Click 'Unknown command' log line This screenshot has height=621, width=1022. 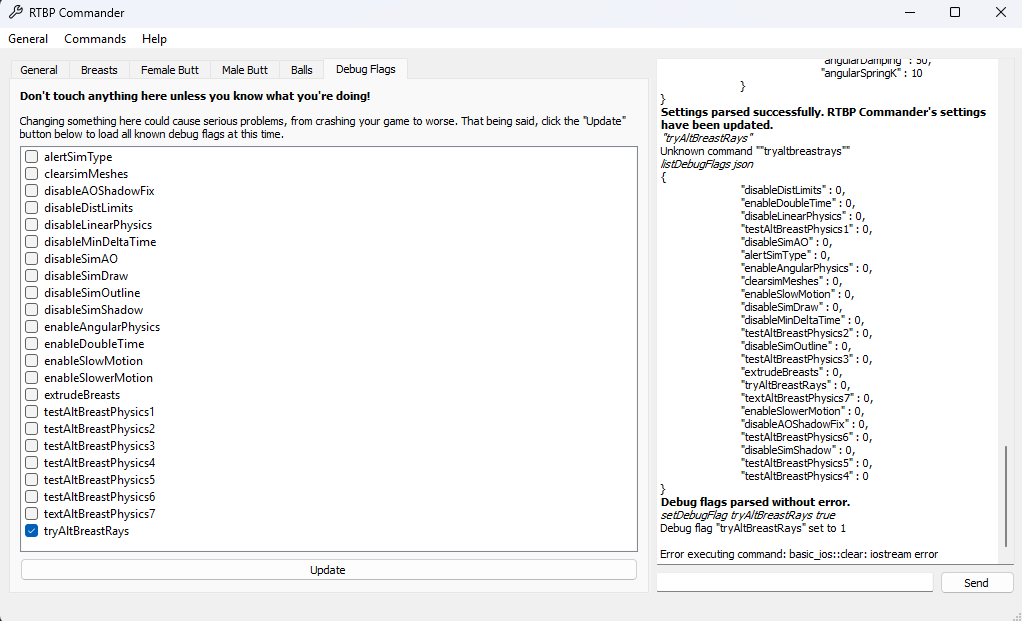point(755,151)
